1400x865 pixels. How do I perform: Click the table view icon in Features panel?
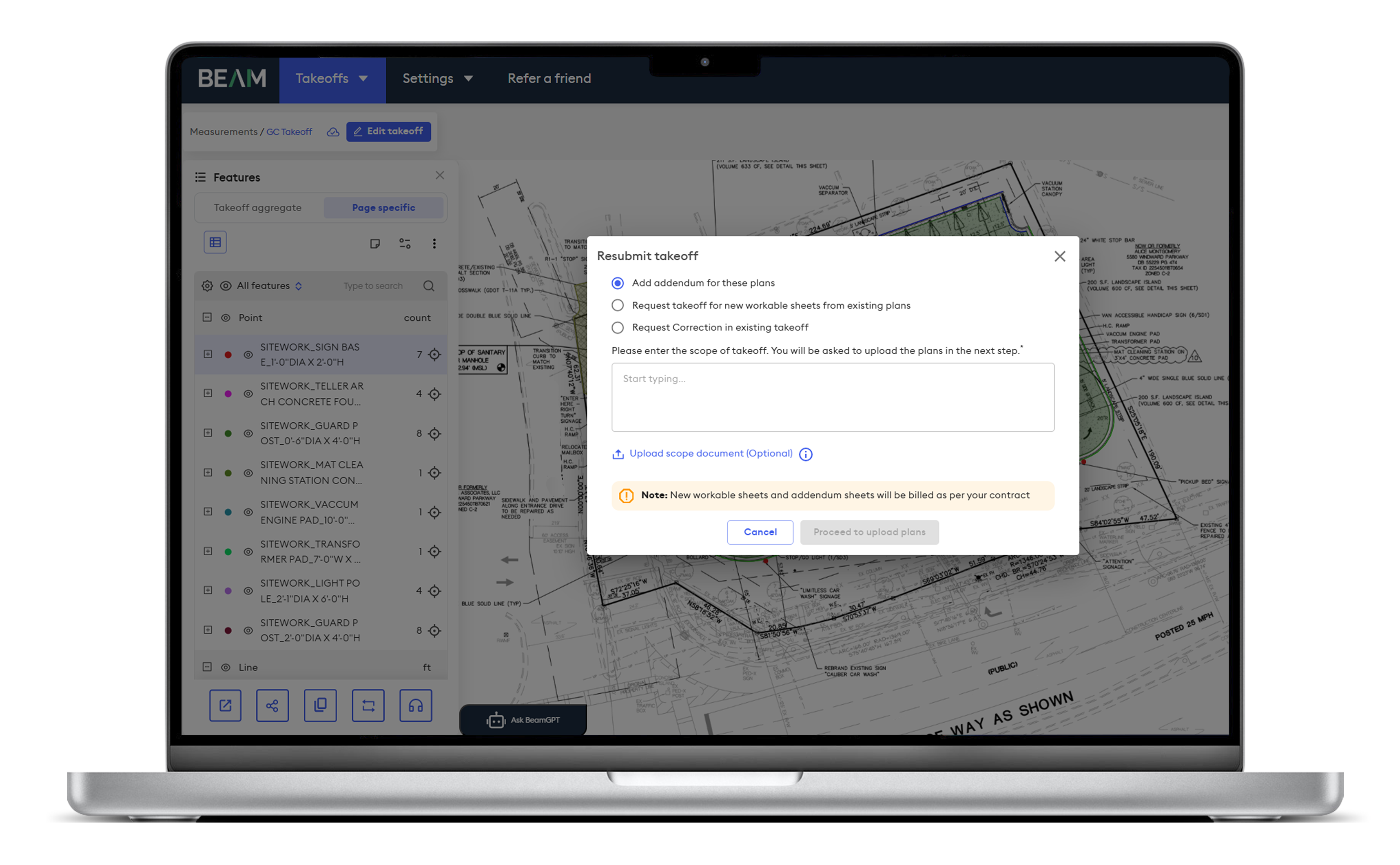pyautogui.click(x=215, y=242)
